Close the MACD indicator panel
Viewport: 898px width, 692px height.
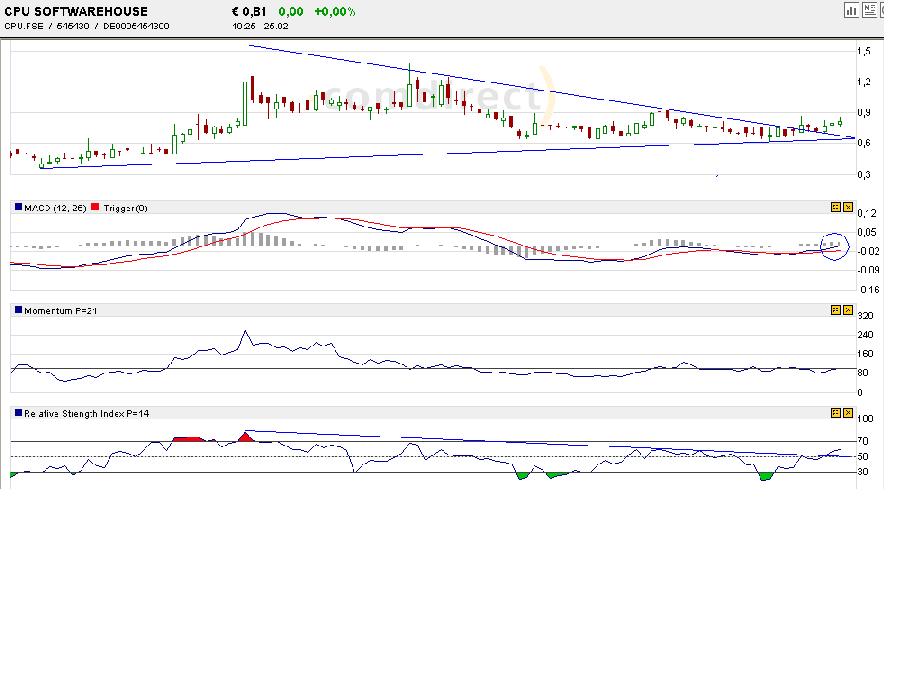click(848, 207)
